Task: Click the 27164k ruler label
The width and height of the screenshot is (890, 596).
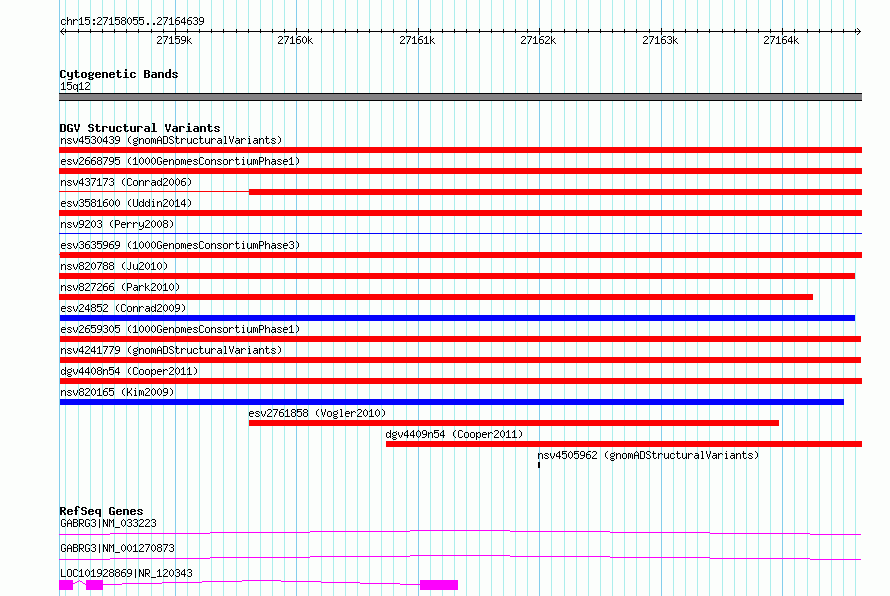Action: 781,40
